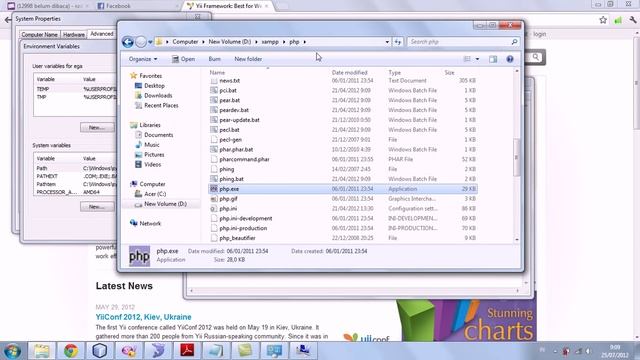Image resolution: width=640 pixels, height=360 pixels.
Task: Select the php.exe file row
Action: (x=342, y=189)
